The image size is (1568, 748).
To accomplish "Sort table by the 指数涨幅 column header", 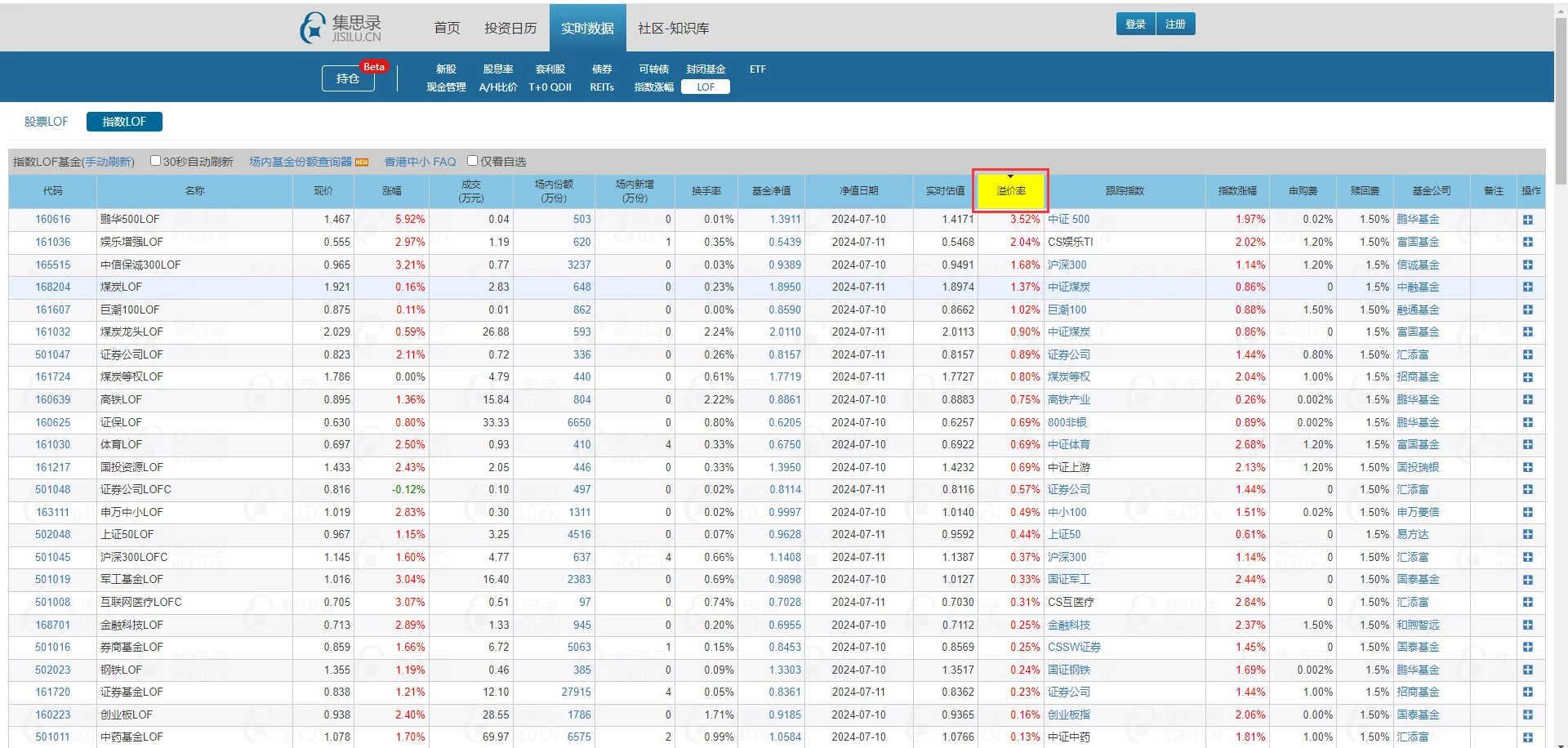I will click(1237, 191).
